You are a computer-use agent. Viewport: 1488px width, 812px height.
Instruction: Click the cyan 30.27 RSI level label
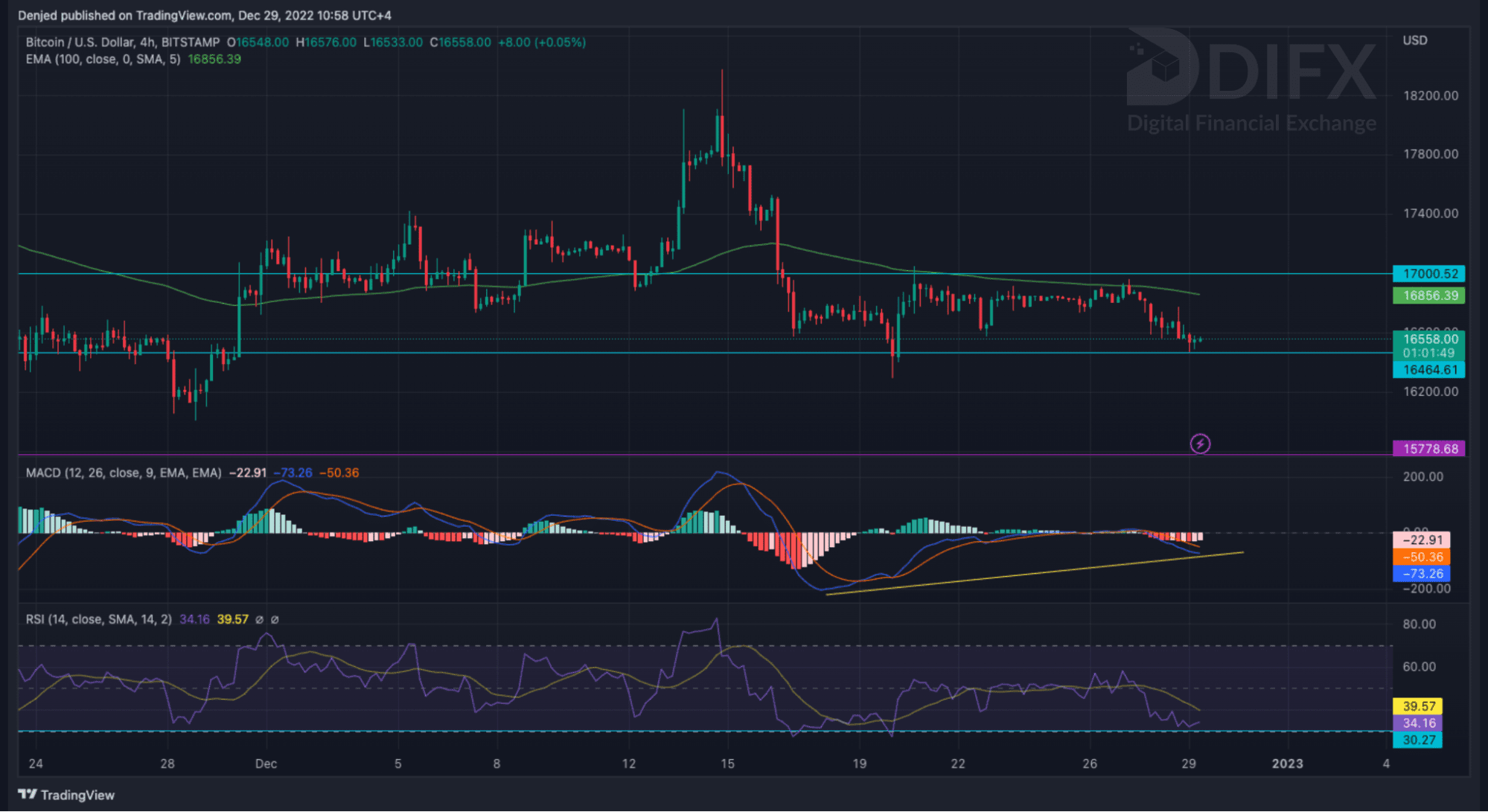1417,740
